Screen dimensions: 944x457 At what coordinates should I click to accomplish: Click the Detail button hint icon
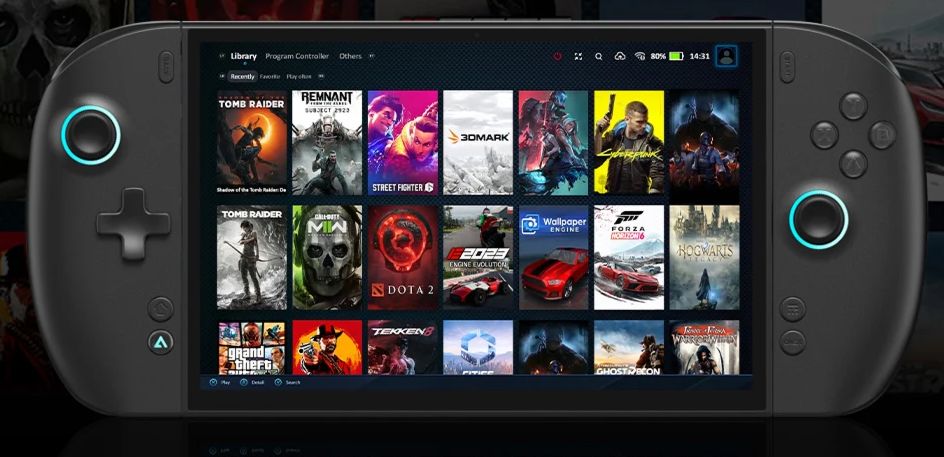pyautogui.click(x=243, y=382)
